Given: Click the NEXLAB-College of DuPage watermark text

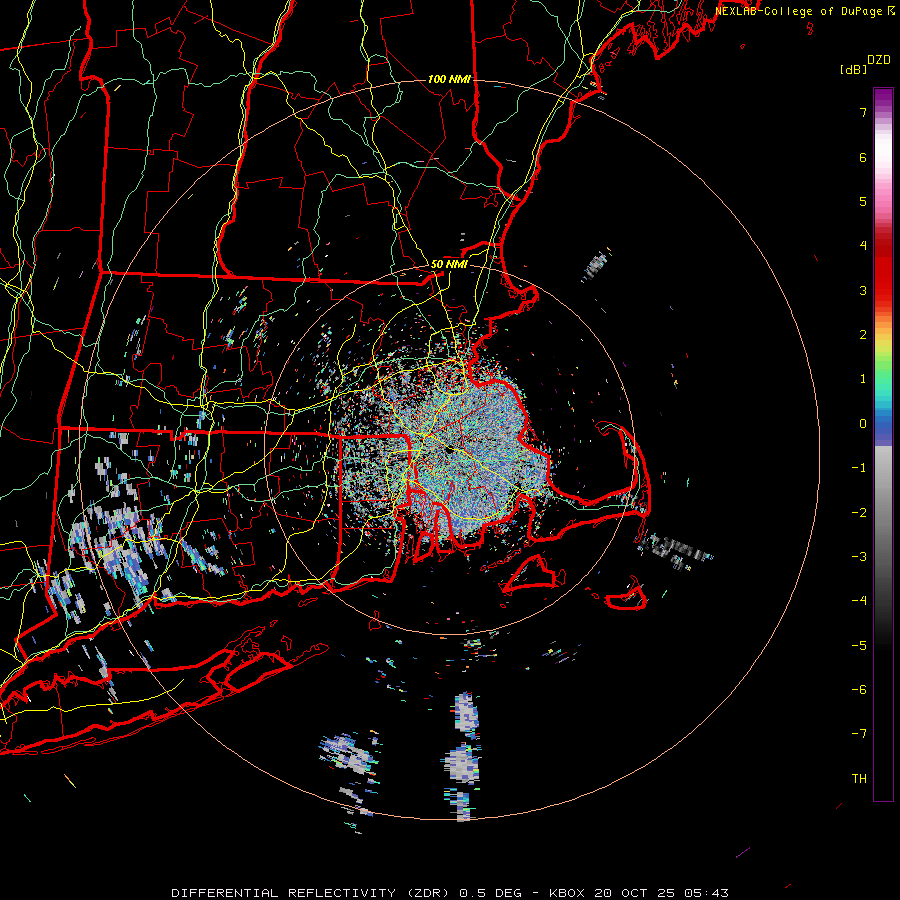Looking at the screenshot, I should pyautogui.click(x=799, y=11).
